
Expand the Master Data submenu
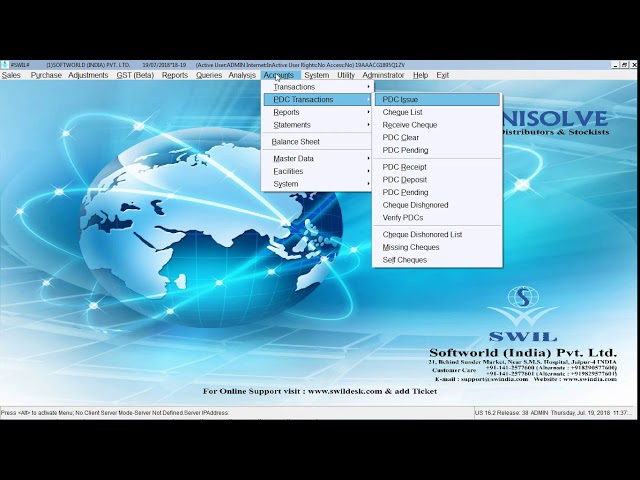(318, 158)
